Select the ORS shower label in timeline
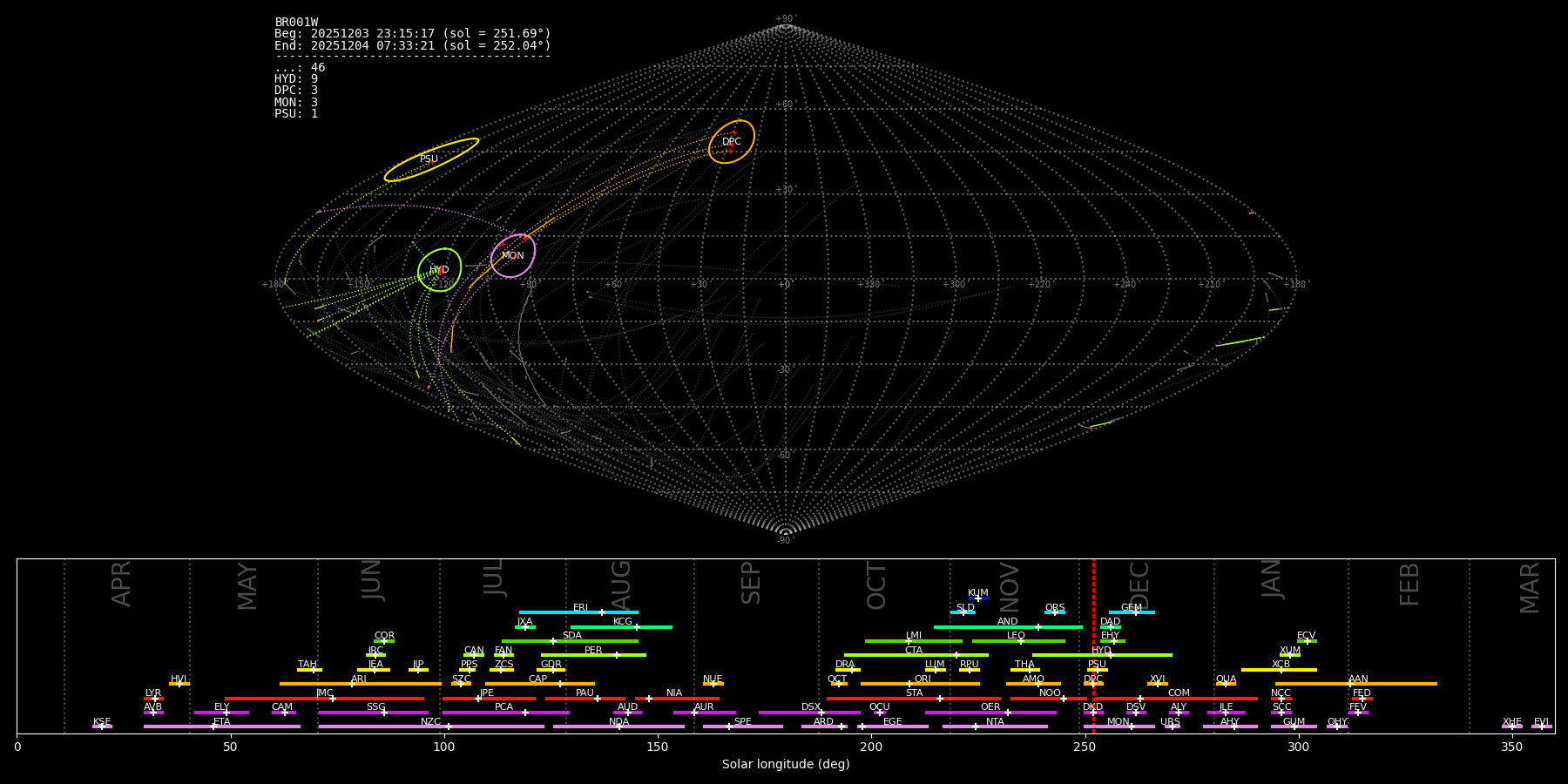This screenshot has width=1568, height=784. pos(1055,608)
